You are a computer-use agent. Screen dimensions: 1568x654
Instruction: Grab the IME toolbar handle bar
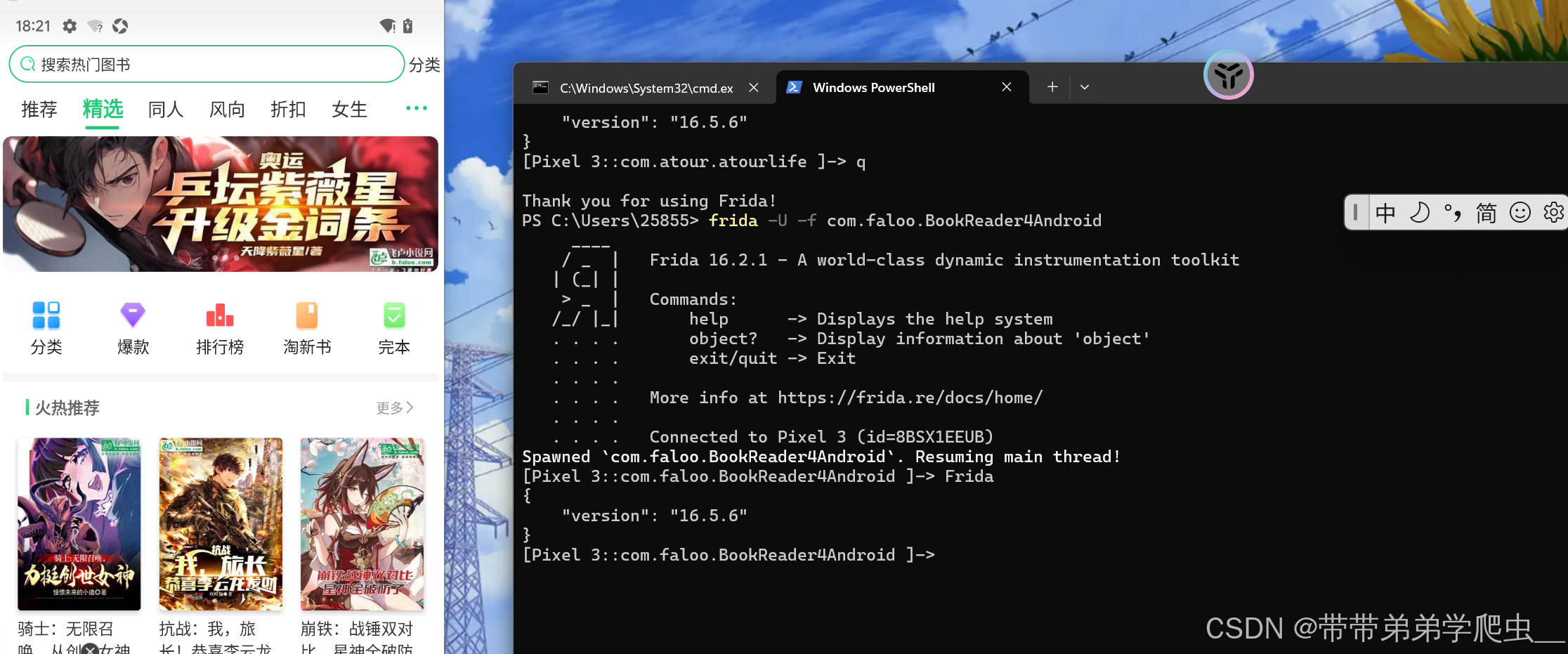(x=1356, y=212)
